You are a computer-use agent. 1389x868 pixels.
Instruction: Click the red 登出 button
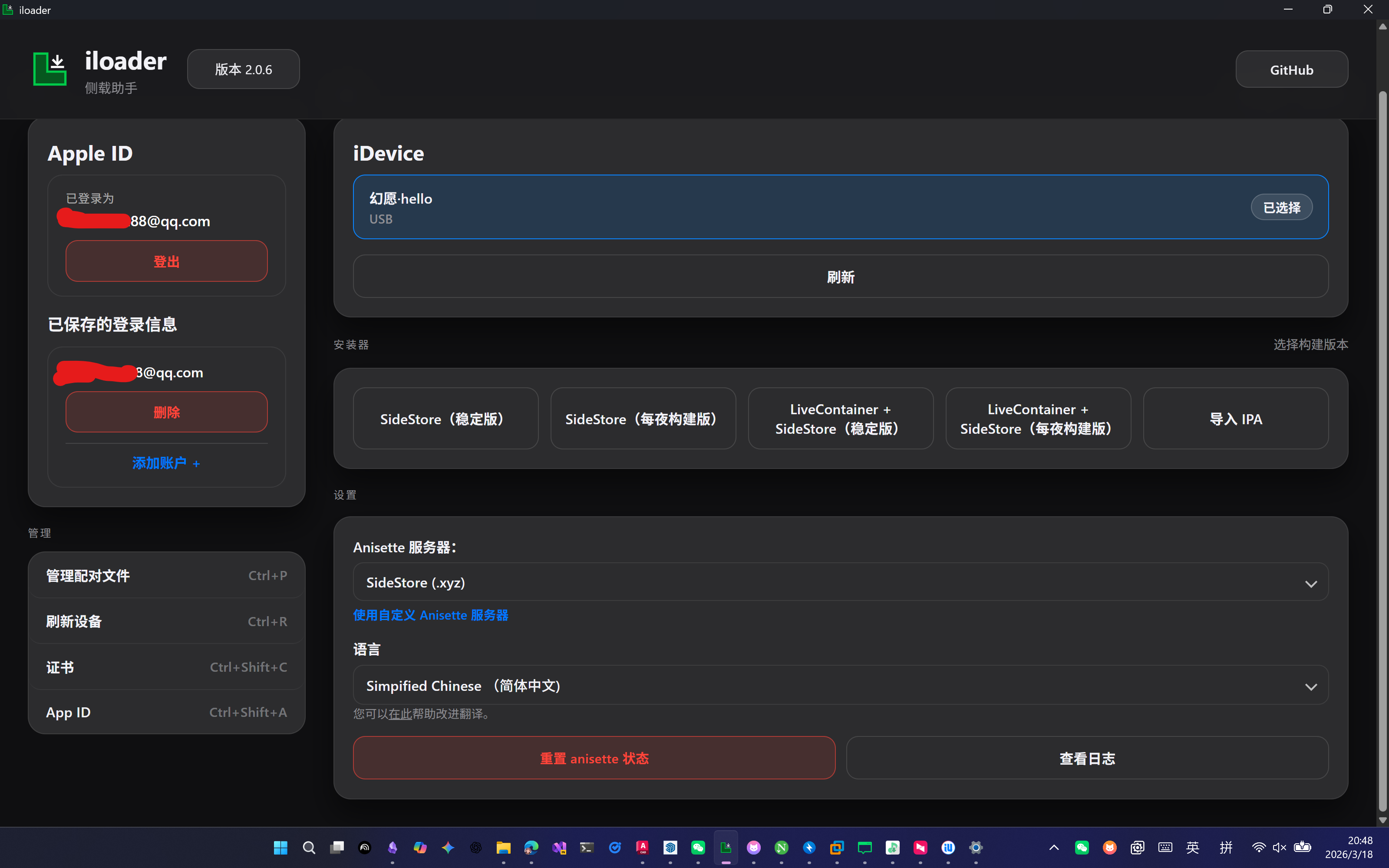pyautogui.click(x=166, y=261)
